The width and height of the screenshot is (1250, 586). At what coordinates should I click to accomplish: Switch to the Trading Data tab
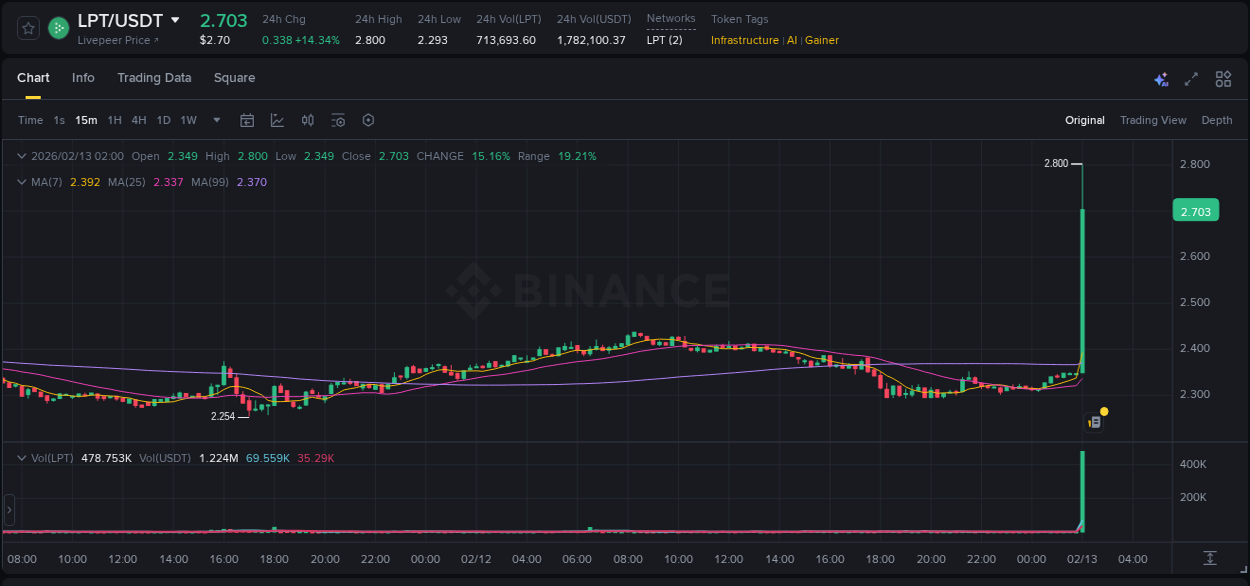click(154, 78)
